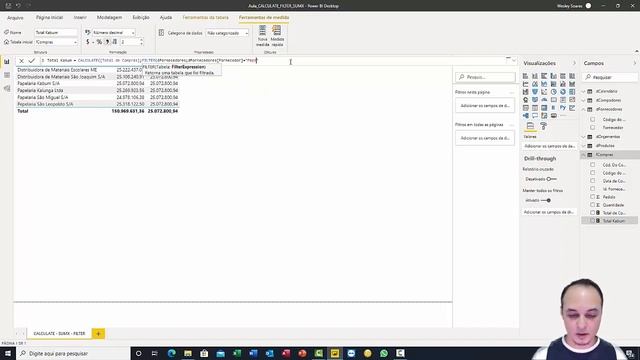
Task: Select the table visual
Action: click(535, 108)
